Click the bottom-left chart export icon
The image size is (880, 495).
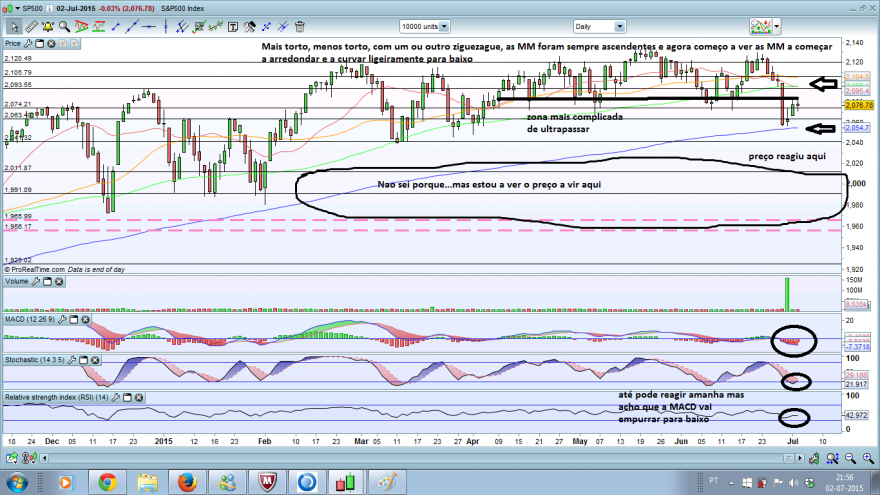click(11, 459)
